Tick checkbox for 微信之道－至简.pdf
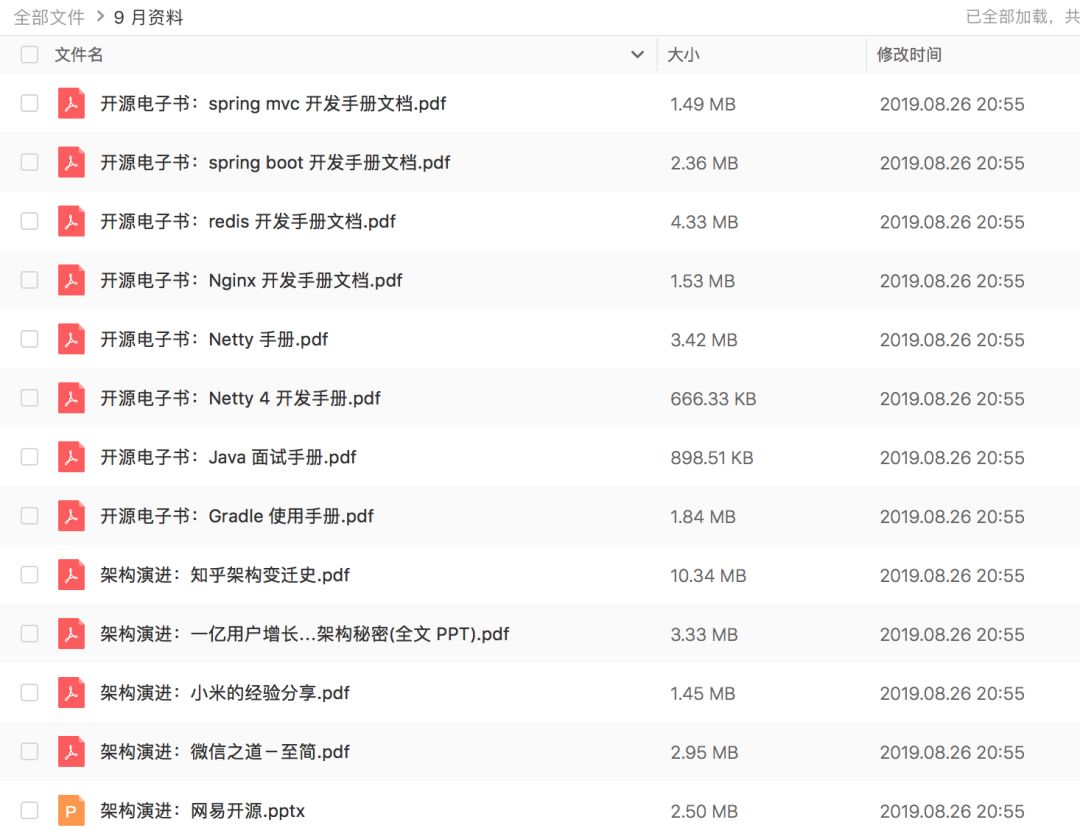This screenshot has width=1080, height=831. coord(30,752)
